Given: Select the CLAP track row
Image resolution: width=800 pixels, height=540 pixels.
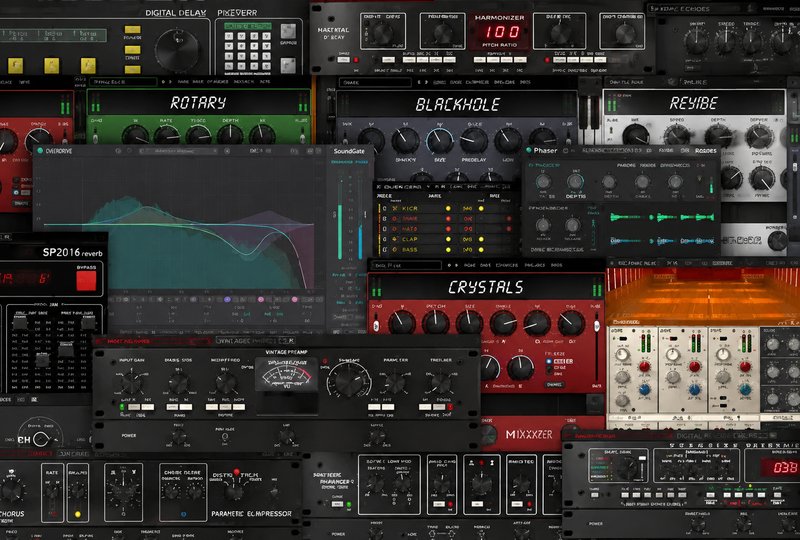Looking at the screenshot, I should tap(445, 239).
